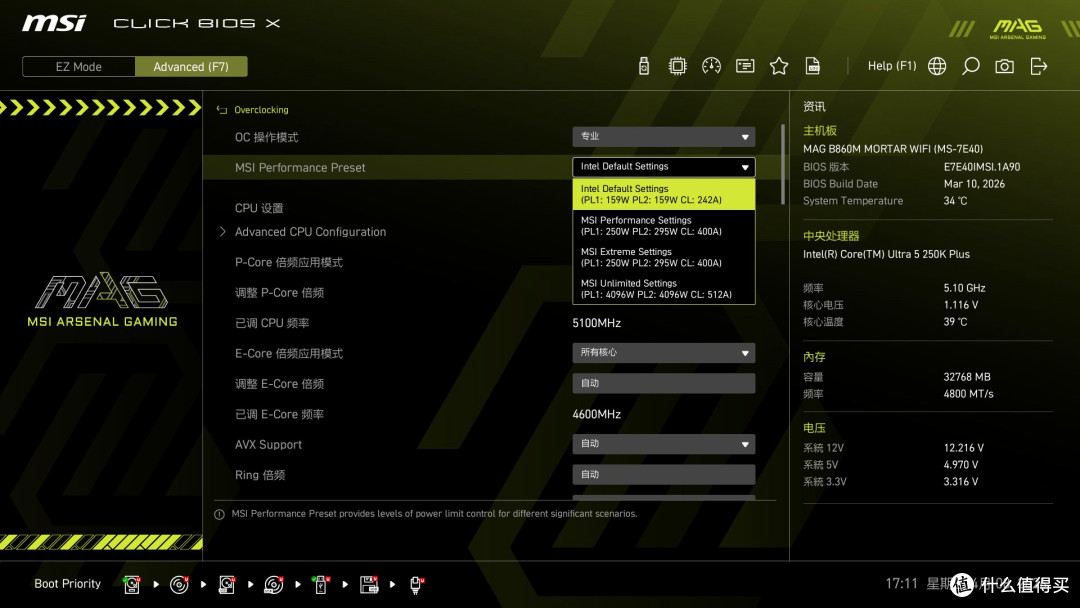Open the E-Core 倍频应用模式 dropdown
This screenshot has height=608, width=1080.
(663, 353)
